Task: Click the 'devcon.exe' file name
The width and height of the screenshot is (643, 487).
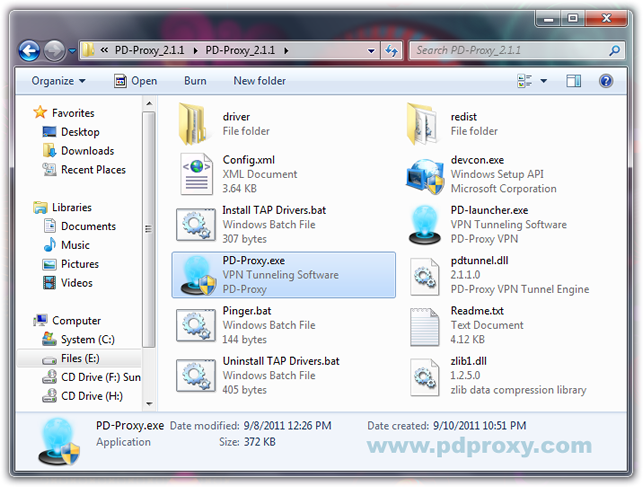Action: (x=477, y=160)
